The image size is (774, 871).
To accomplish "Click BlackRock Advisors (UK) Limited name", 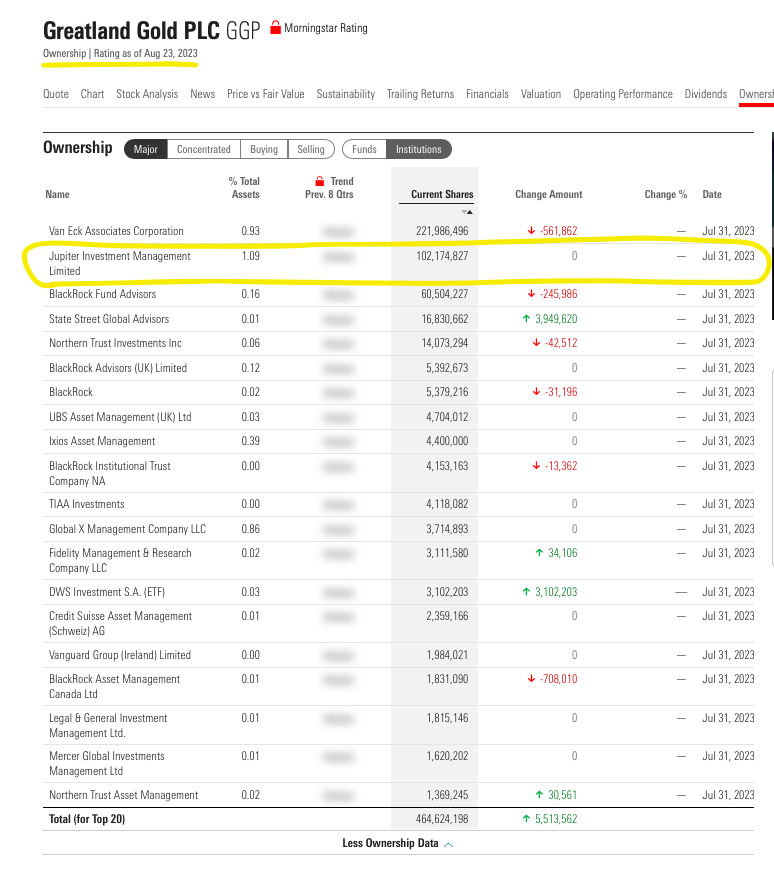I will click(x=118, y=368).
